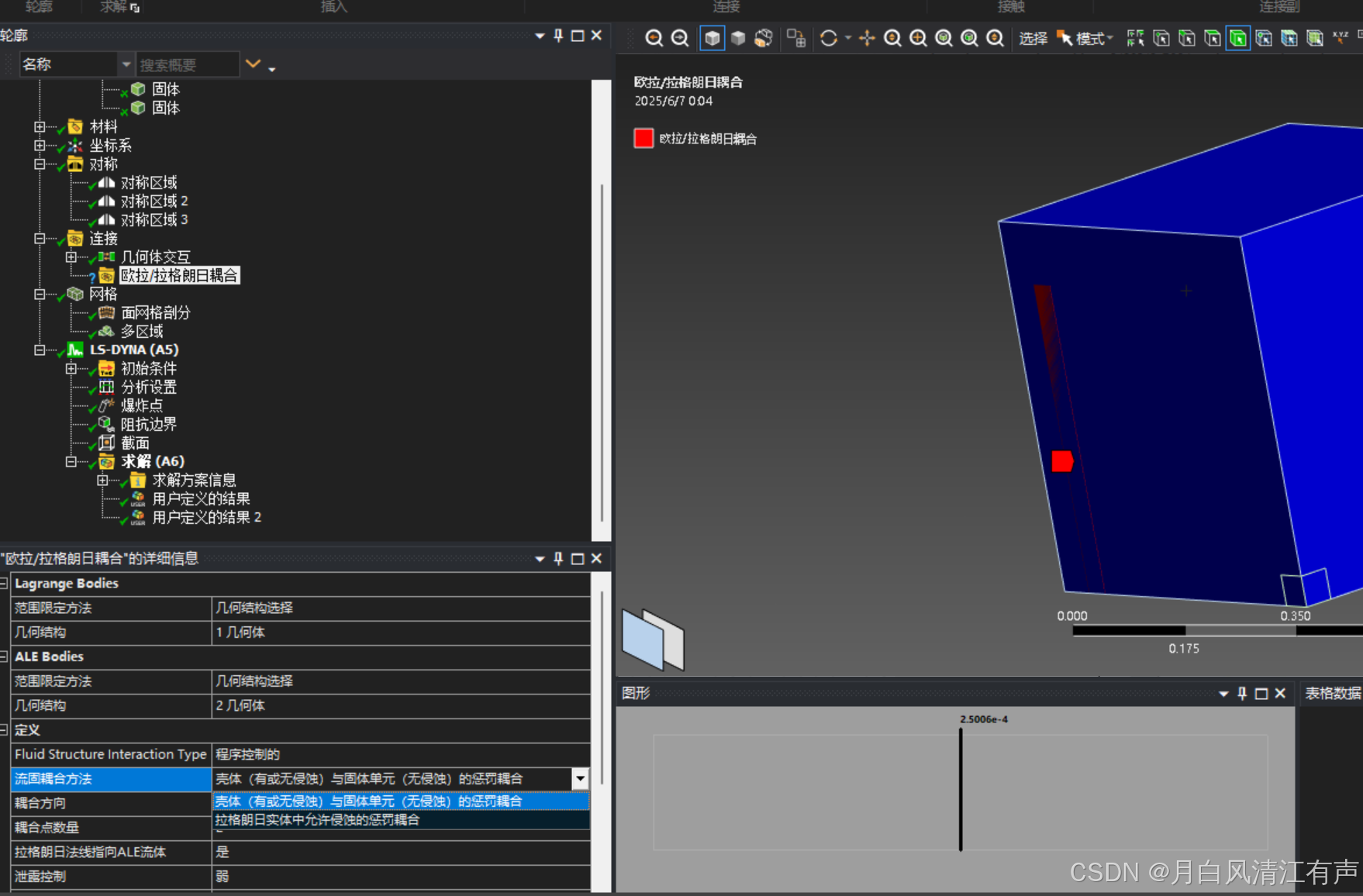Go to the next view
The width and height of the screenshot is (1363, 896).
680,38
